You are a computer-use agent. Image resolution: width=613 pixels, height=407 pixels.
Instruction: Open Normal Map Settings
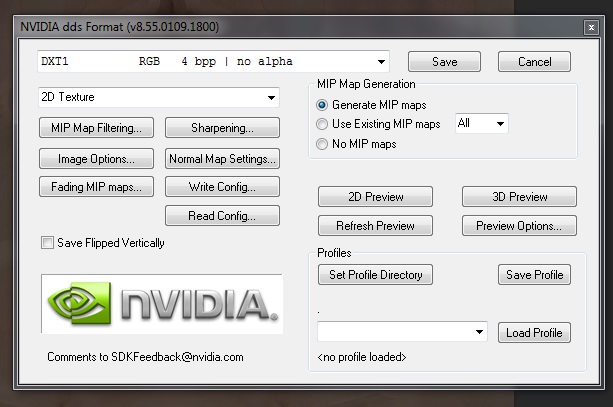coord(221,158)
